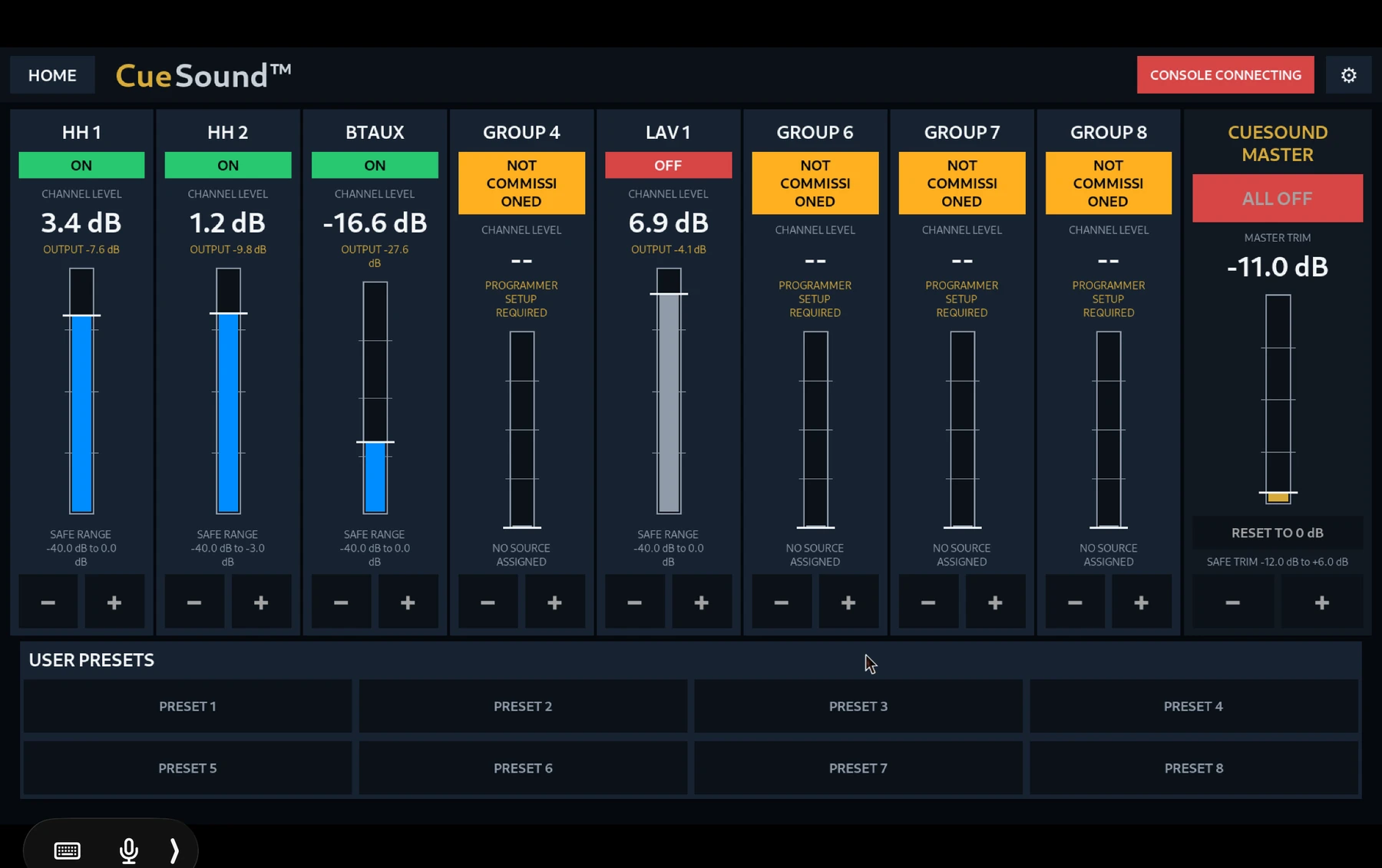Screen dimensions: 1382x868
Task: Click plus under GROUP 7 channel
Action: pos(995,602)
